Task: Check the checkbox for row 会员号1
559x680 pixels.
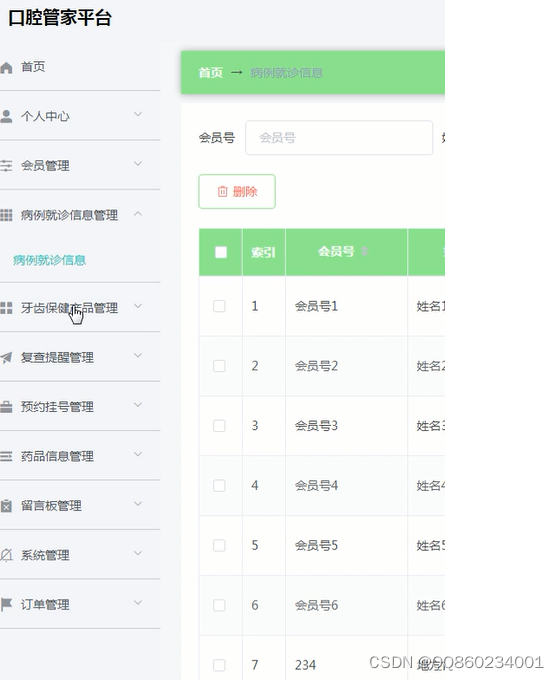Action: (x=219, y=306)
